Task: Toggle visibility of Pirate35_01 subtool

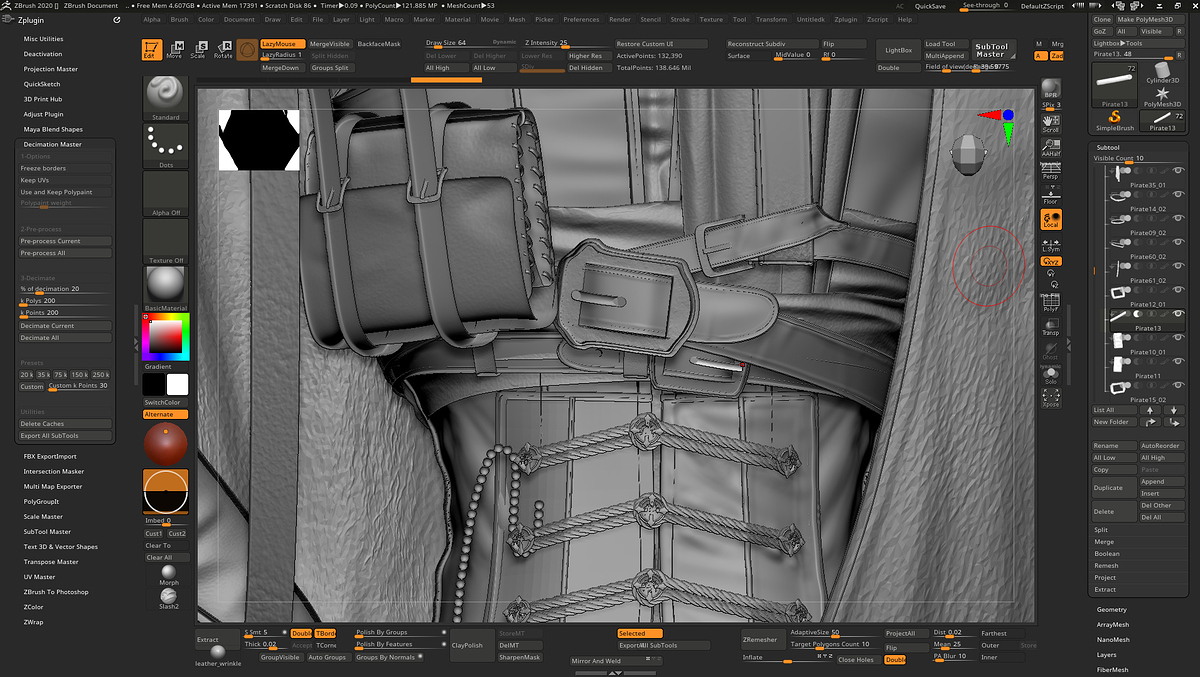Action: point(1178,171)
